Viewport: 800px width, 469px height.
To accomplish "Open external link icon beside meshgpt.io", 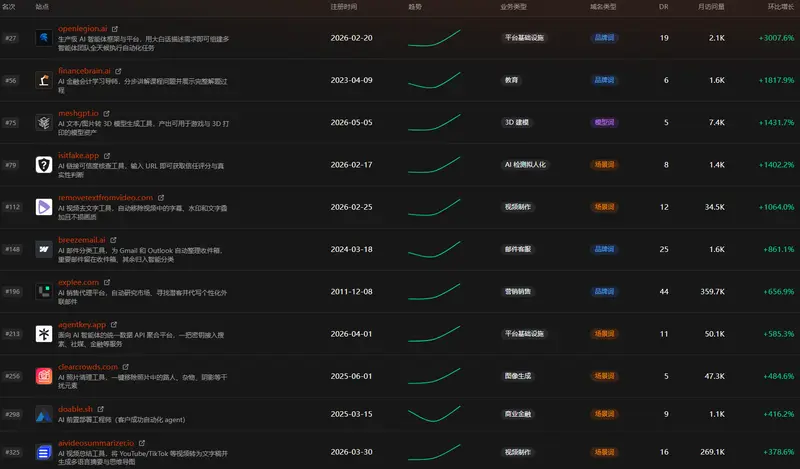I will [x=107, y=113].
